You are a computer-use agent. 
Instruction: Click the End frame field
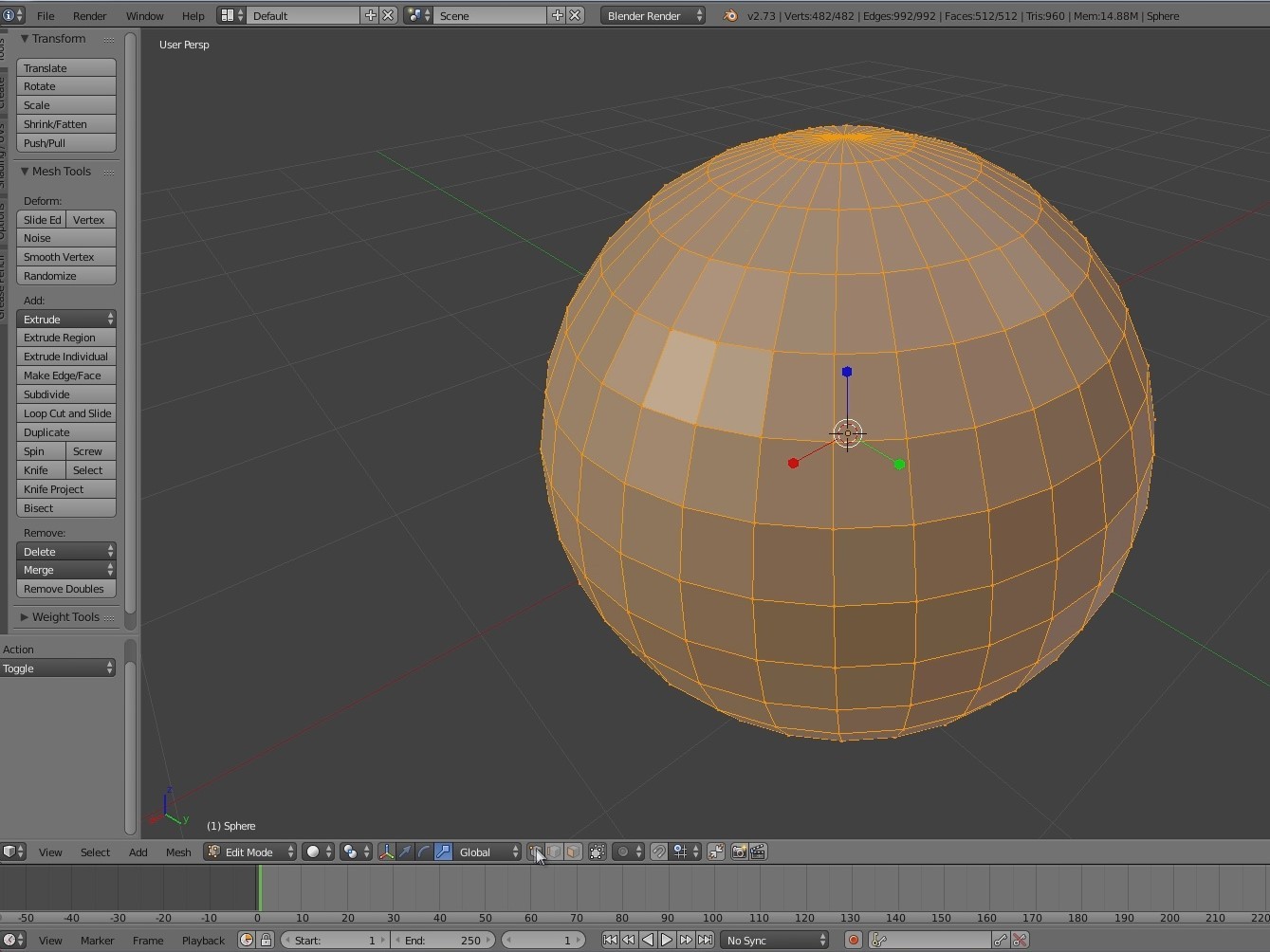click(443, 940)
